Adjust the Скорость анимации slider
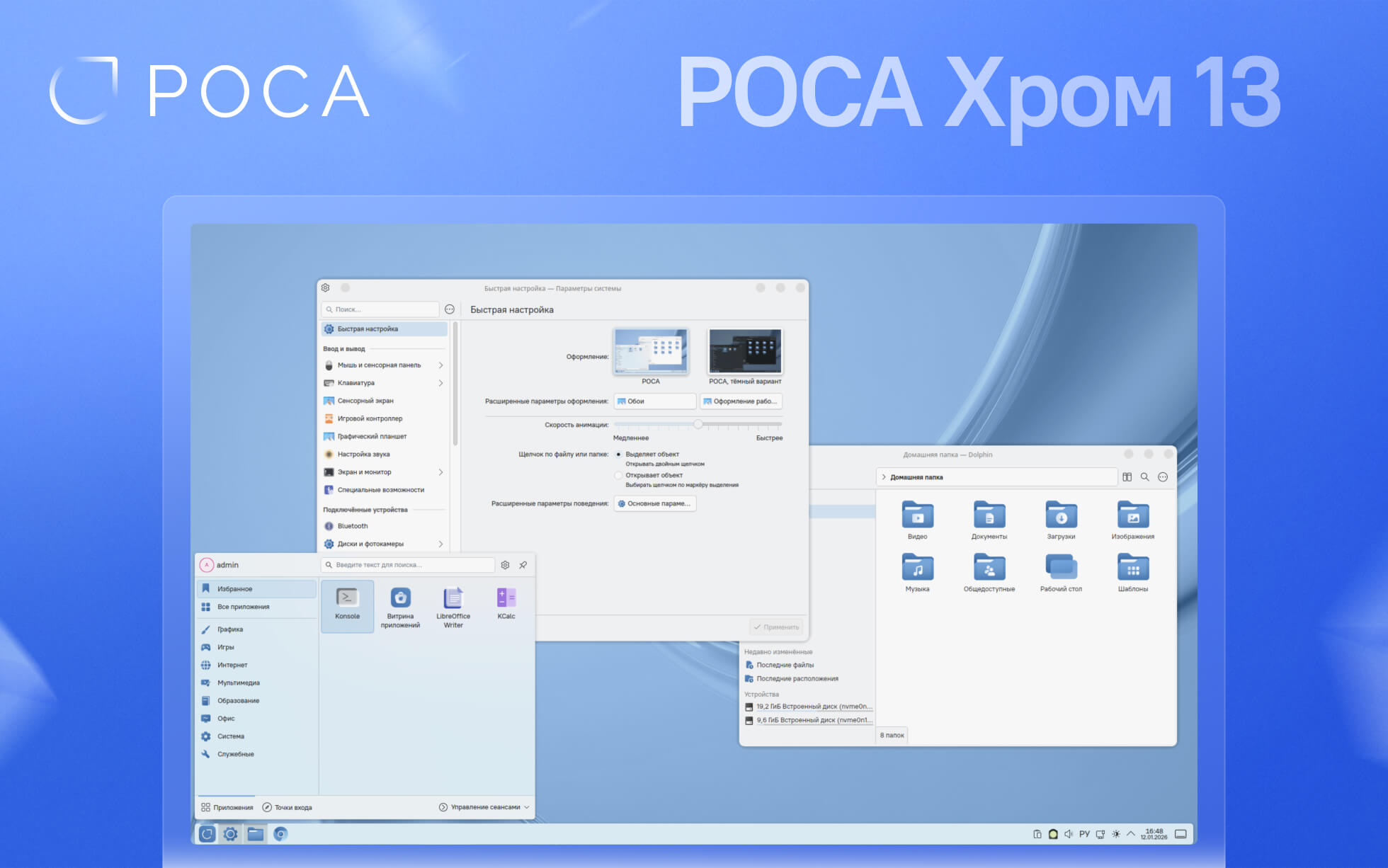The height and width of the screenshot is (868, 1388). click(698, 424)
